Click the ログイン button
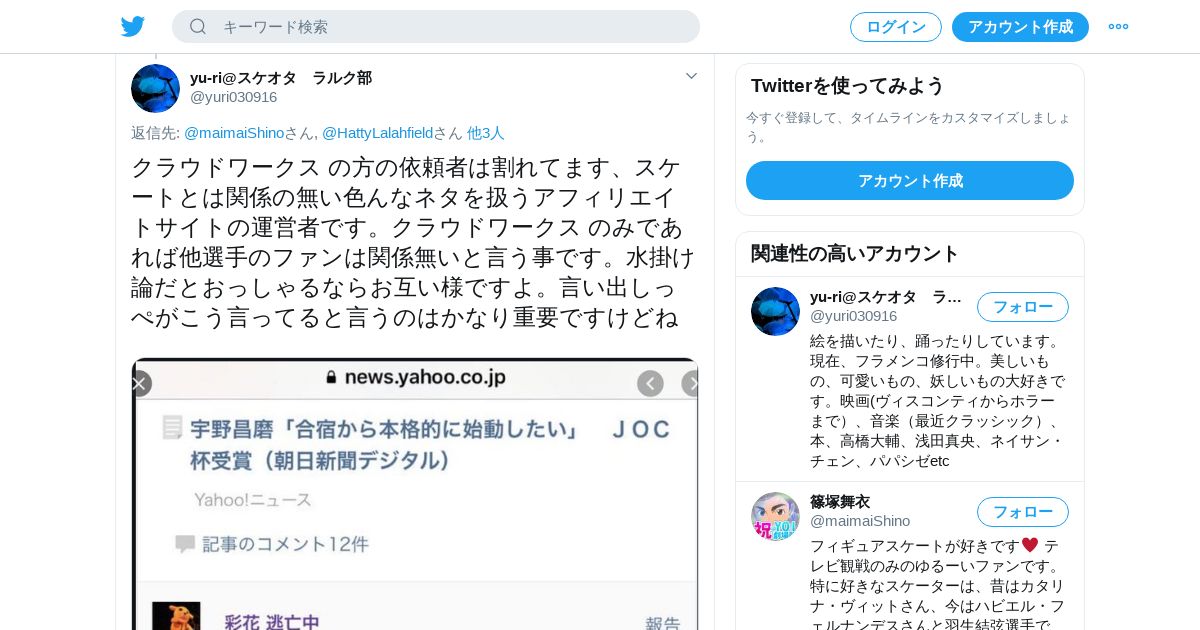The image size is (1200, 630). click(896, 27)
